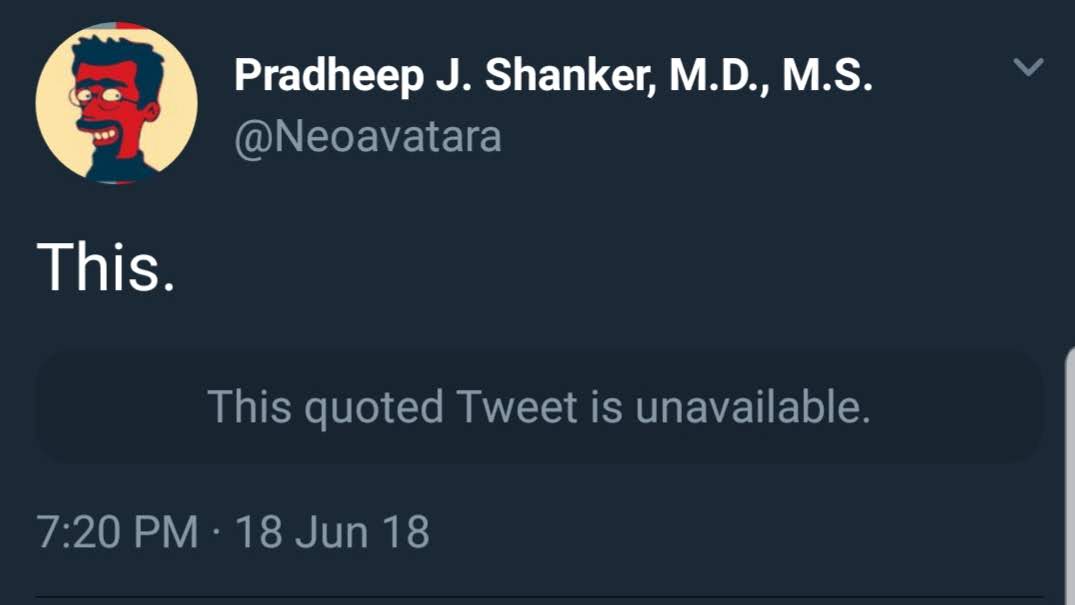Click the scrollbar on the right edge
The height and width of the screenshot is (605, 1075).
(1070, 450)
